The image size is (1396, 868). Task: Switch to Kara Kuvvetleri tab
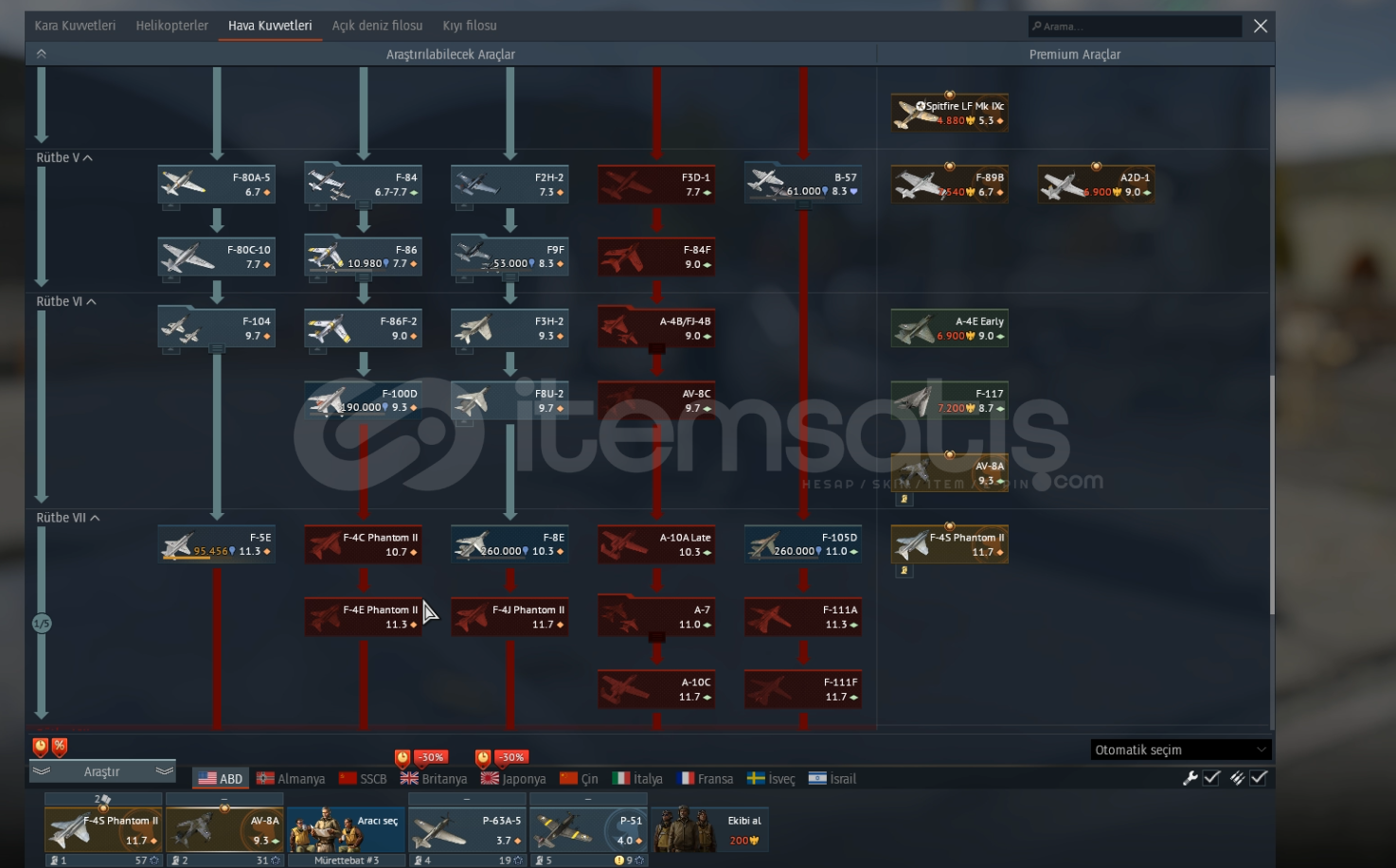(75, 26)
